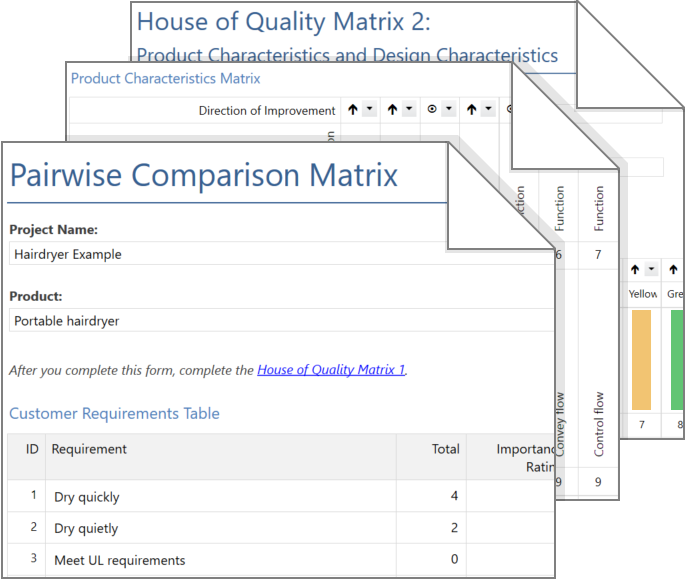Click the Total column header

(x=445, y=449)
